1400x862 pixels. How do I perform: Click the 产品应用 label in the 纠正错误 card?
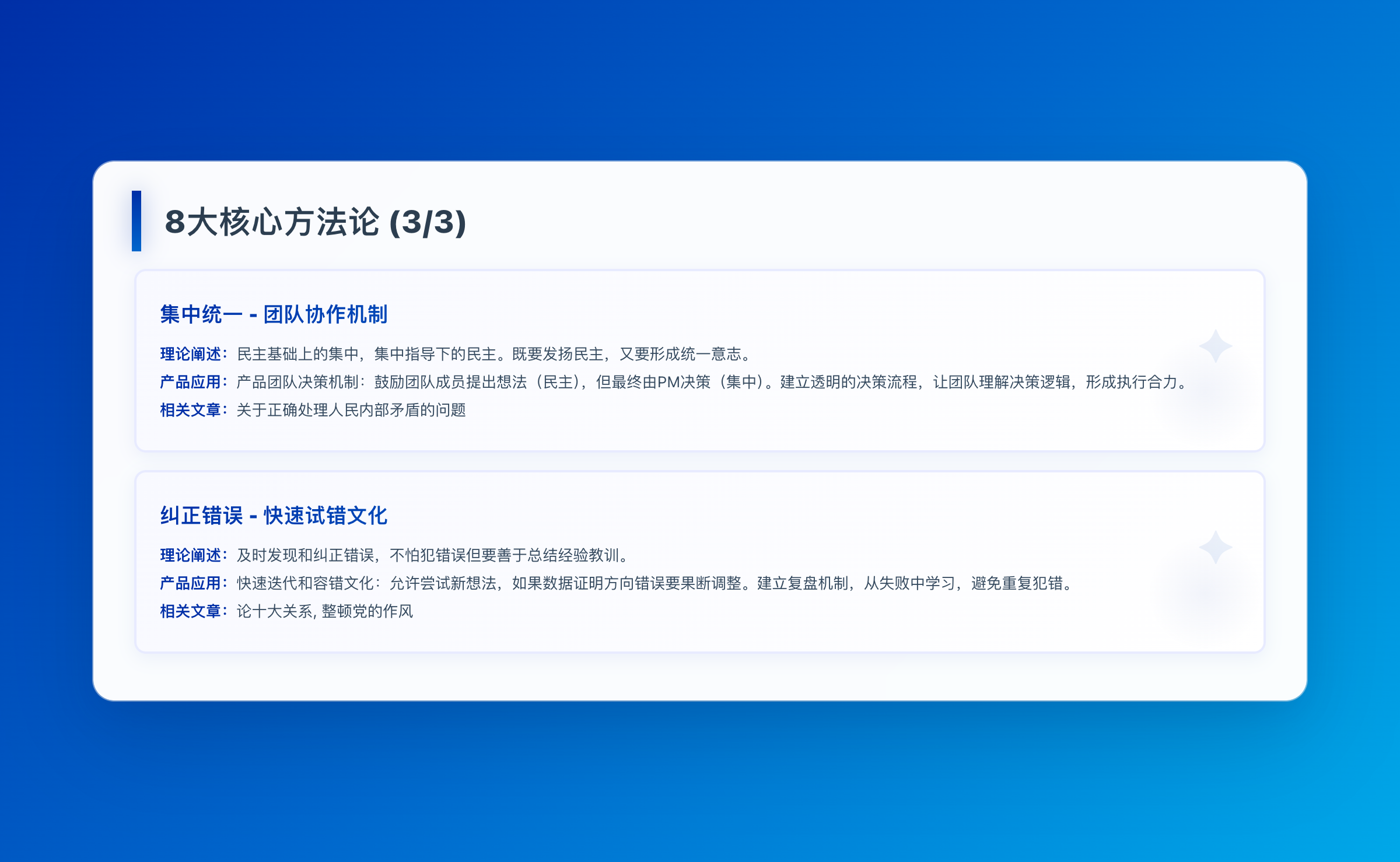[x=191, y=583]
